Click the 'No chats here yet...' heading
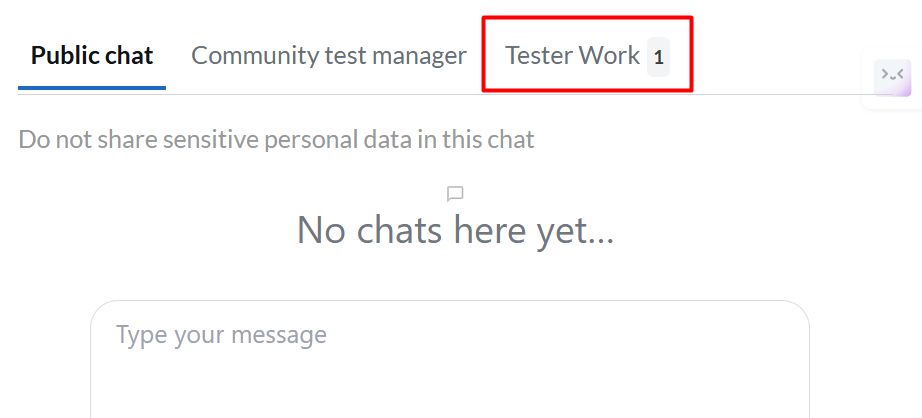The height and width of the screenshot is (418, 922). 455,230
